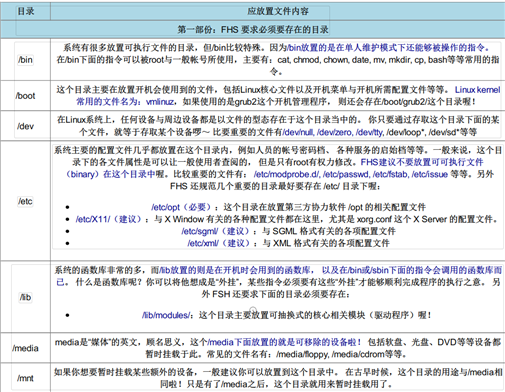Click the /media directory cell
Viewport: 505px width, 392px height.
[26, 348]
